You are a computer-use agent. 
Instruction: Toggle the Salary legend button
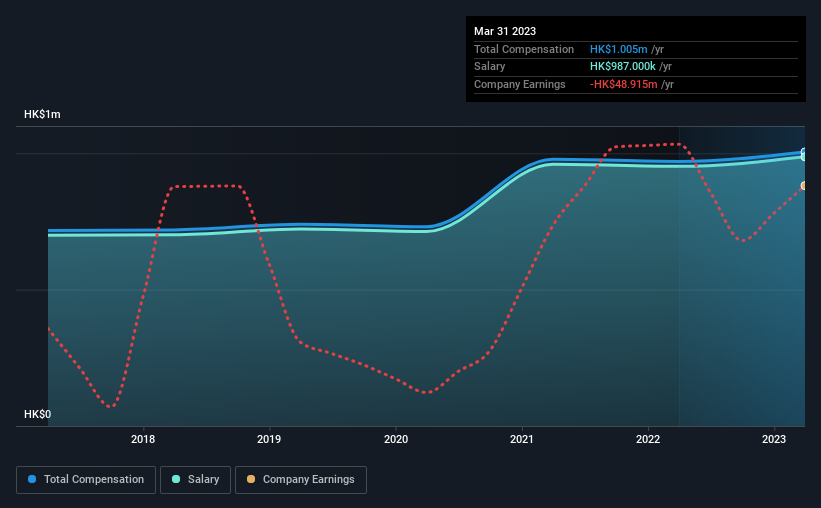(x=195, y=480)
